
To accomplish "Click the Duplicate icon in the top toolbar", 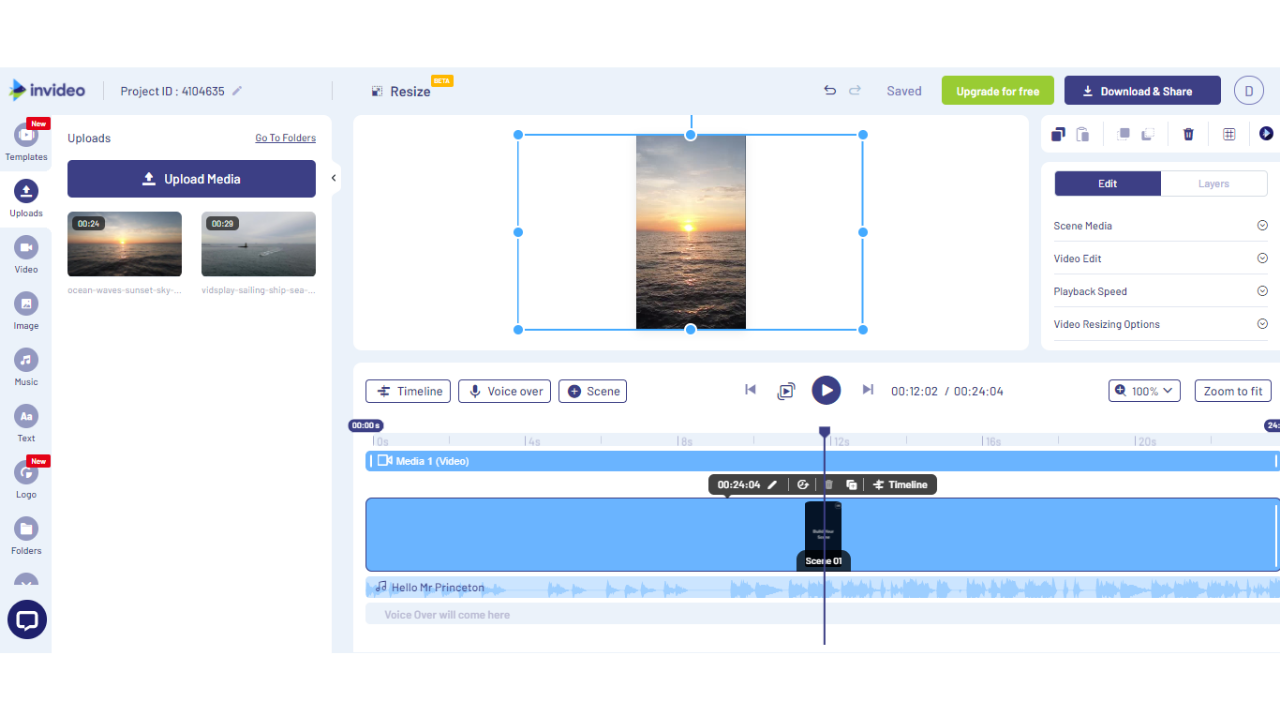I will coord(1058,133).
